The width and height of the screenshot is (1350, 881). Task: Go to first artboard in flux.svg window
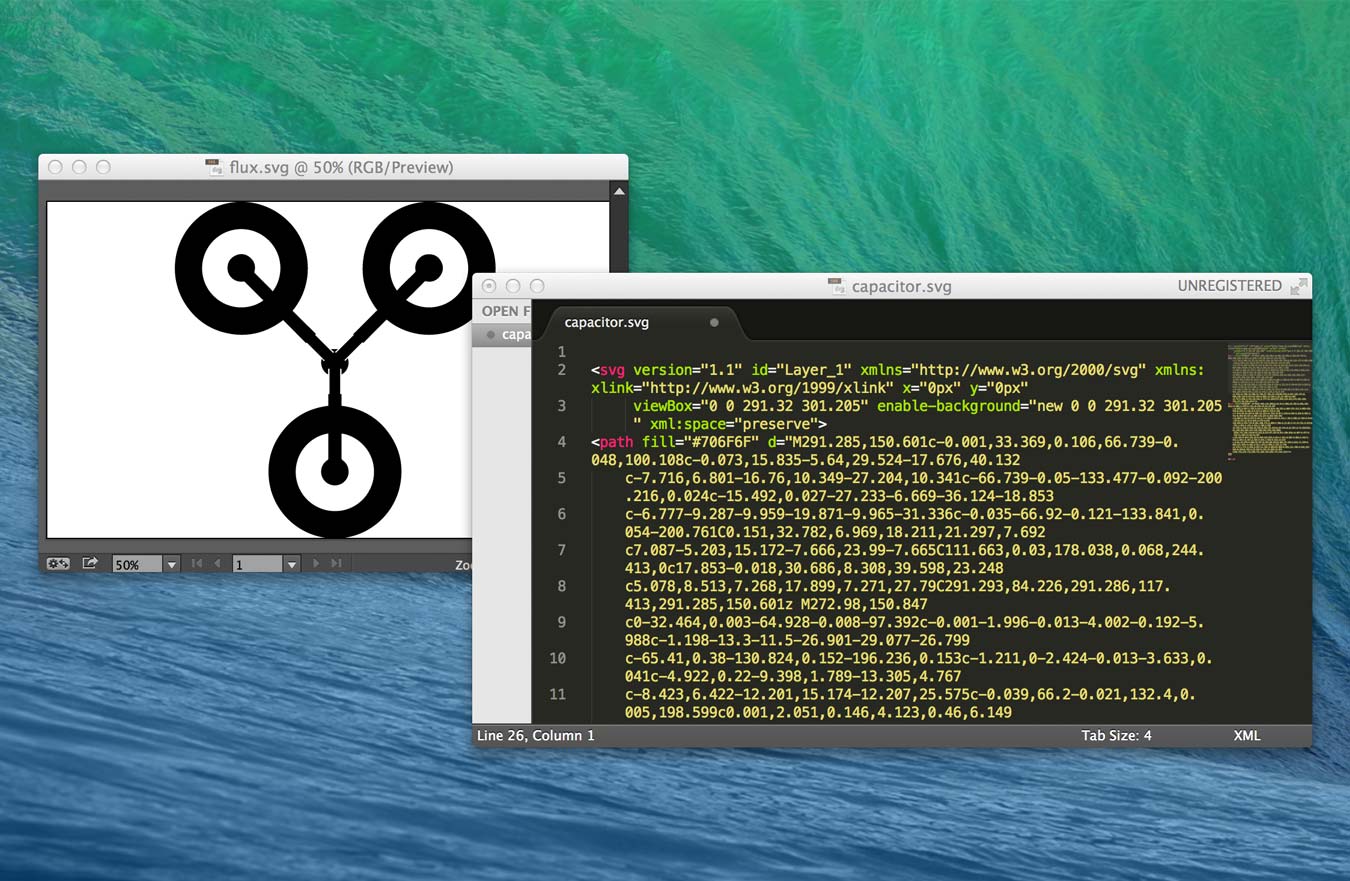[197, 564]
